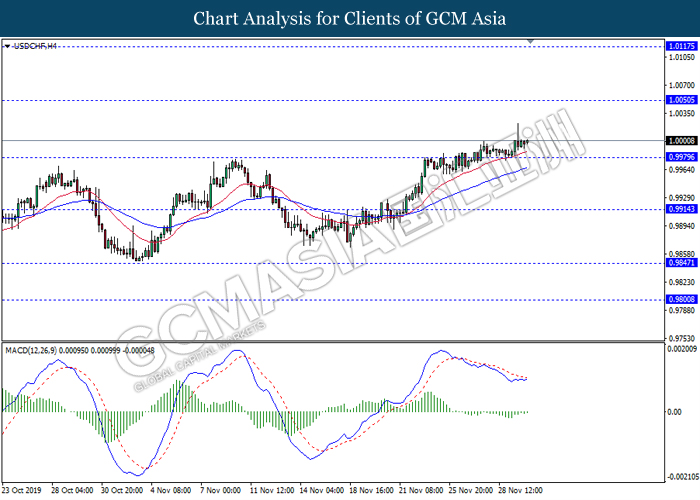Click the MACD 0.002009 scale value

[x=682, y=349]
